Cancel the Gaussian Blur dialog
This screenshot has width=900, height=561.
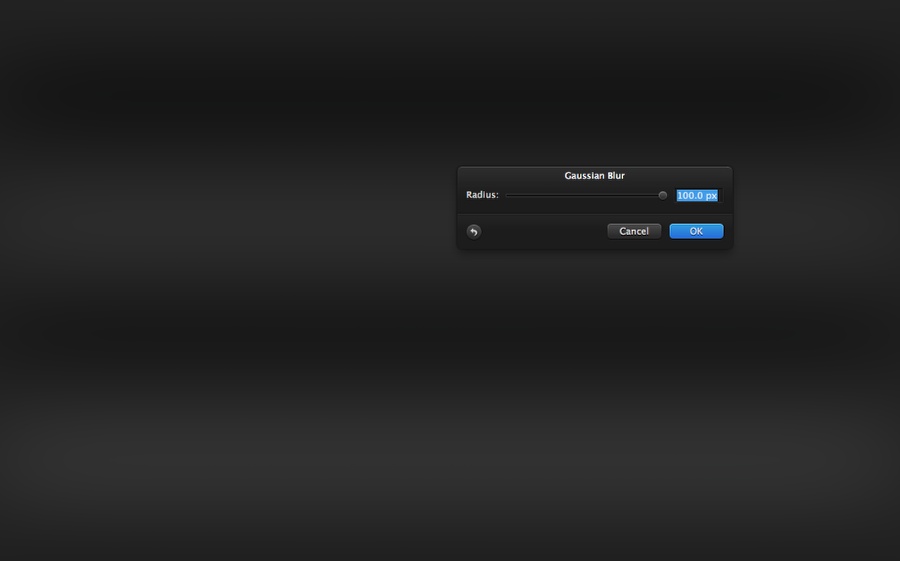click(x=634, y=231)
